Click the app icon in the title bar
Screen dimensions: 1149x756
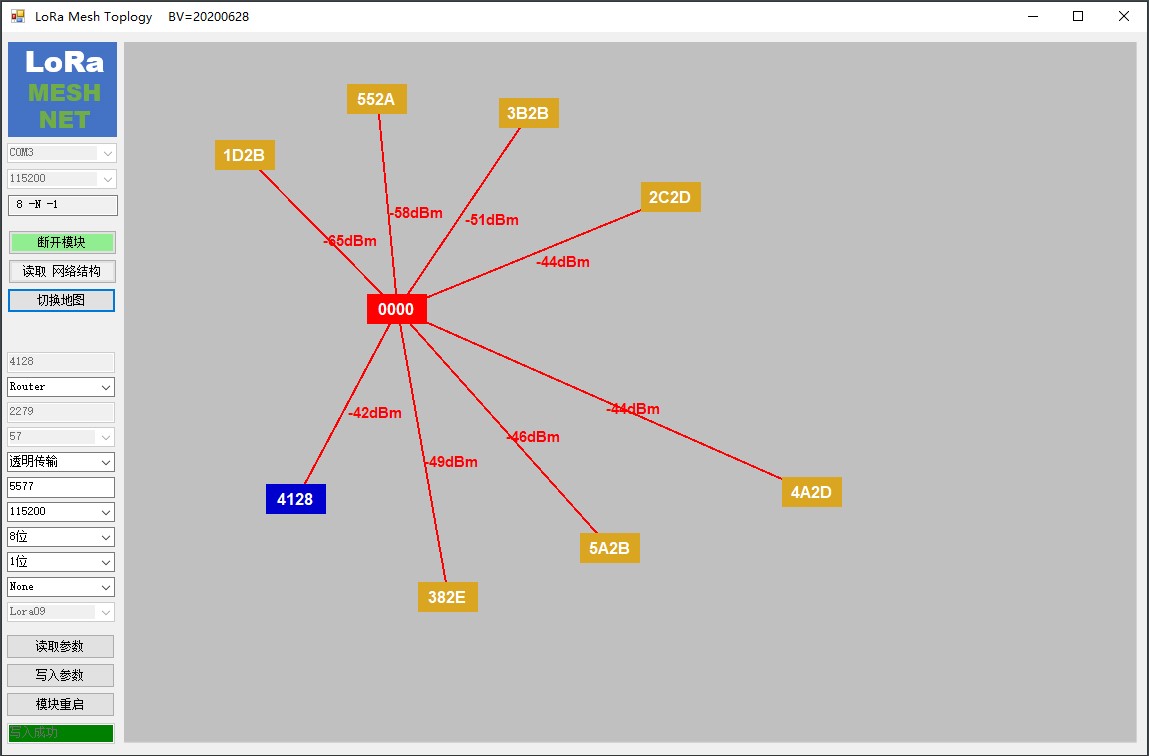(18, 16)
